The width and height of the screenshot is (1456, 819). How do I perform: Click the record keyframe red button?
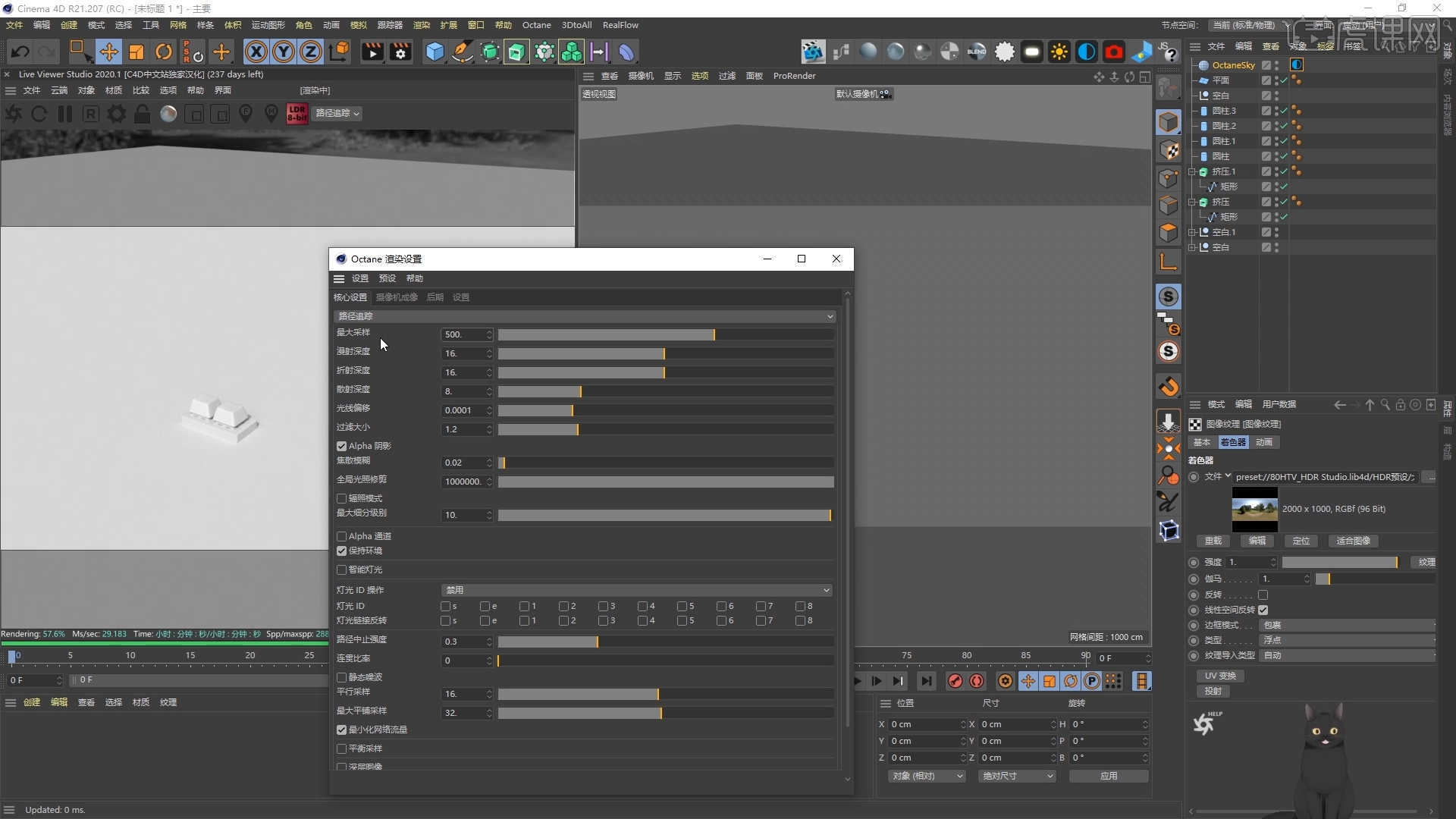[x=955, y=681]
